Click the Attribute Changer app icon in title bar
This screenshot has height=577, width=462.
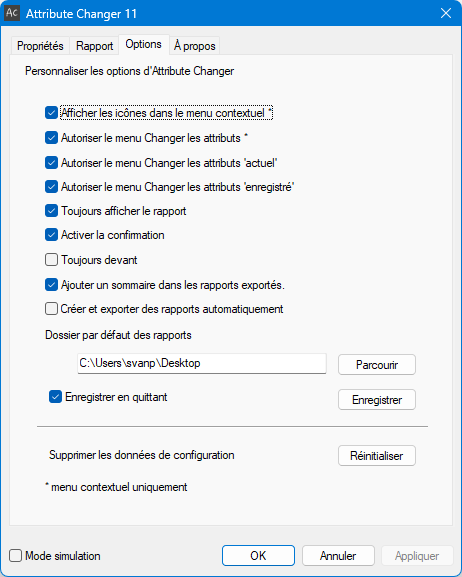12,13
